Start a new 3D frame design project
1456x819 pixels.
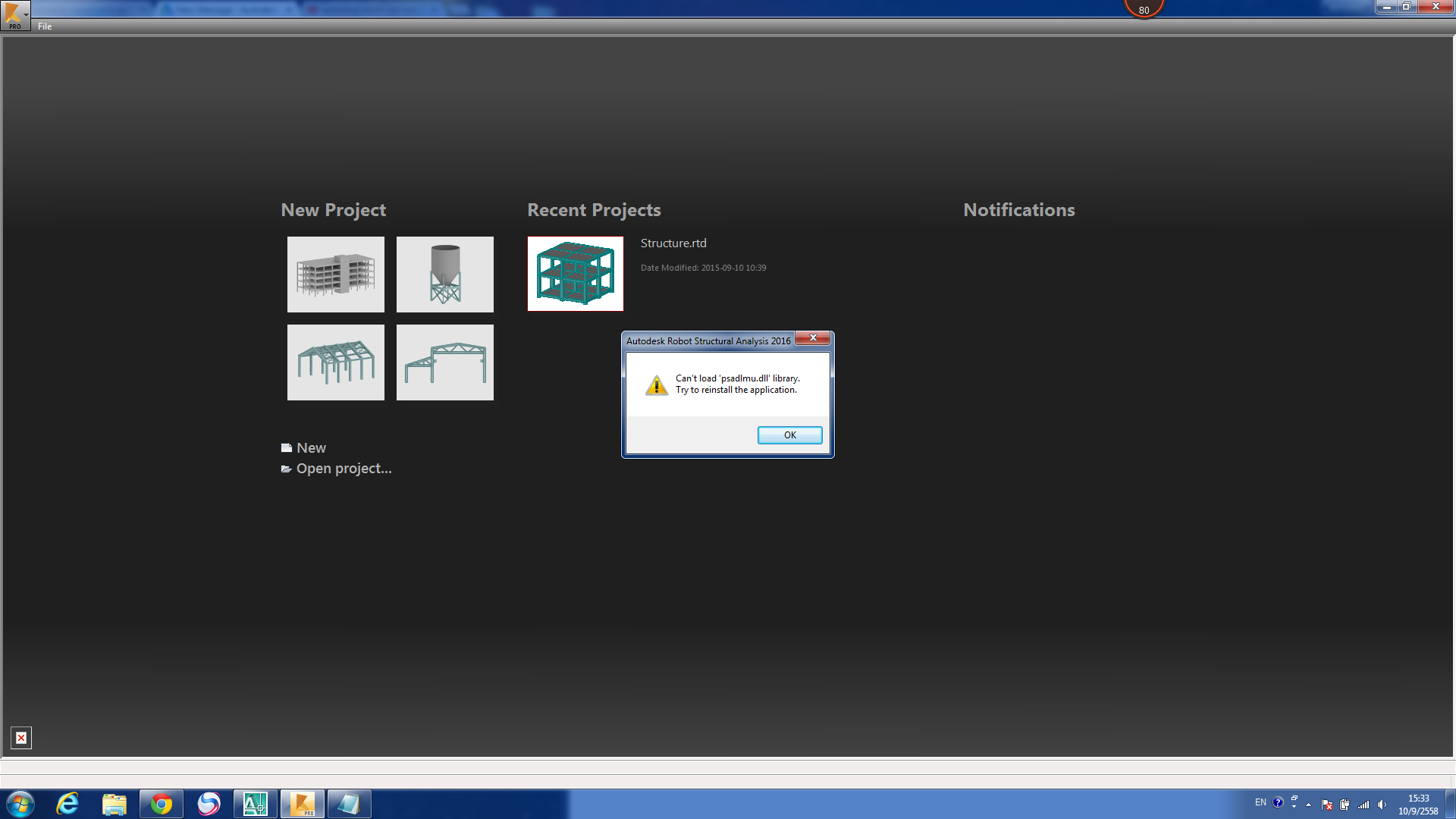pos(335,362)
